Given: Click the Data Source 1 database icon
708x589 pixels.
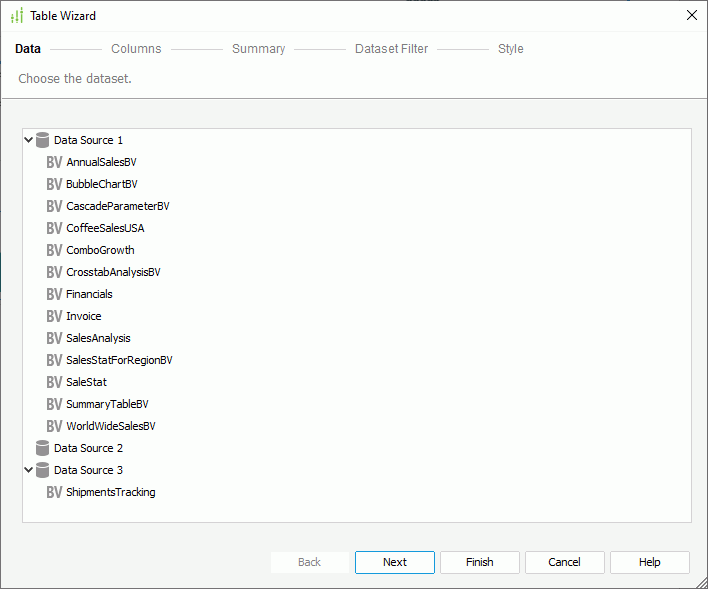Looking at the screenshot, I should [x=42, y=140].
